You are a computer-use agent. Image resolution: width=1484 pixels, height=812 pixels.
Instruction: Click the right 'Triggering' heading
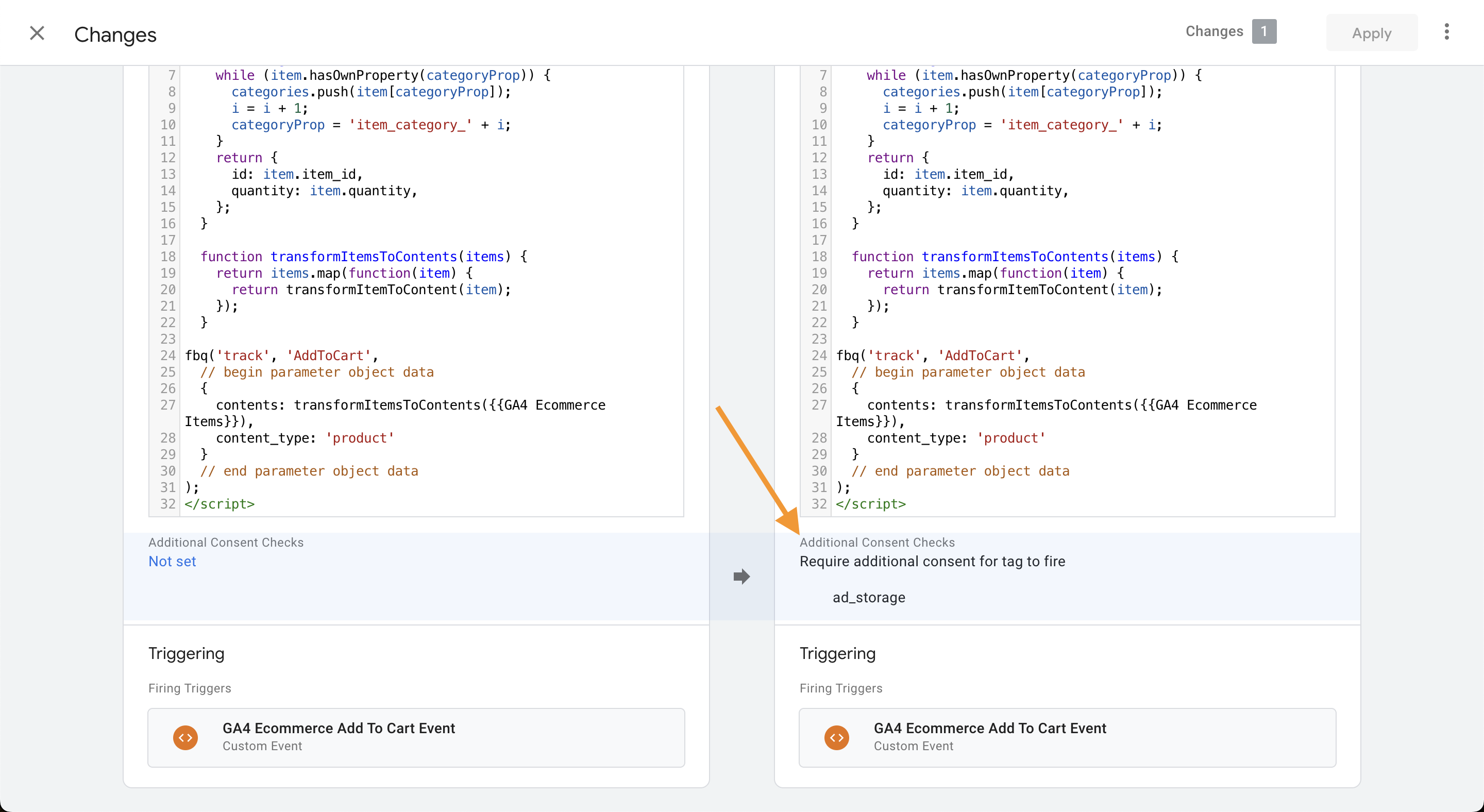(837, 653)
